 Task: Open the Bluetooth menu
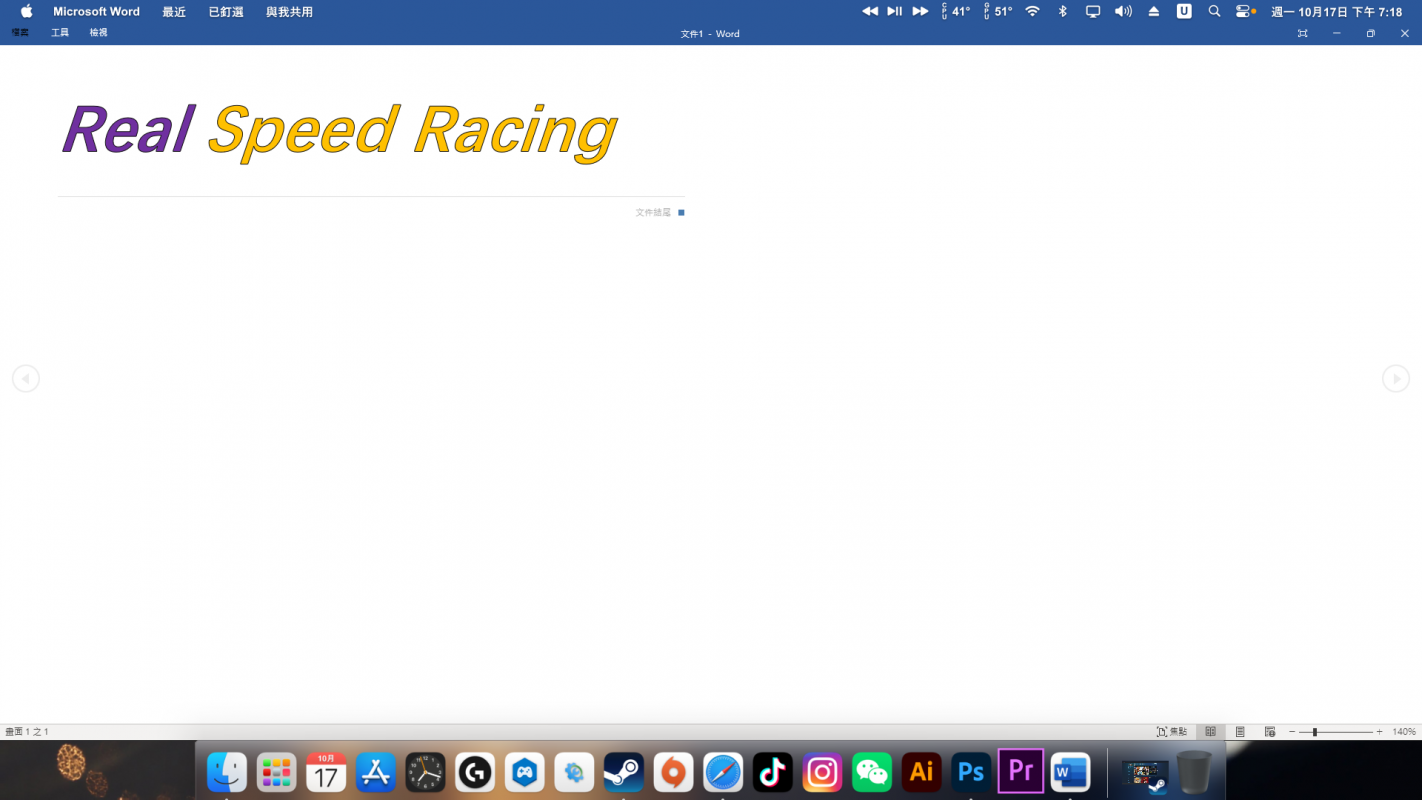point(1063,11)
